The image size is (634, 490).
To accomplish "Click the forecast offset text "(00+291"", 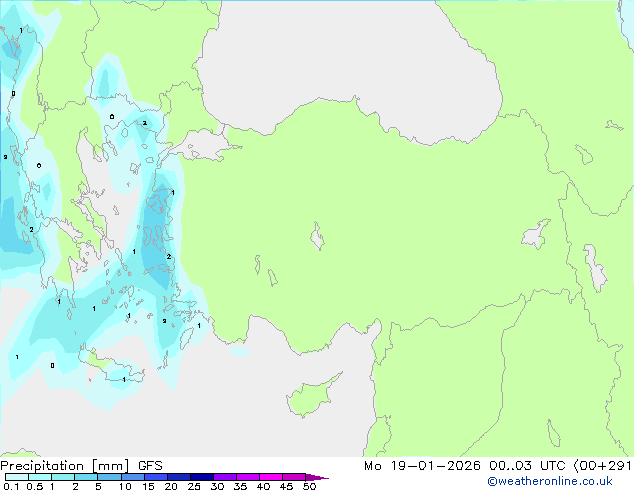I will 602,466.
